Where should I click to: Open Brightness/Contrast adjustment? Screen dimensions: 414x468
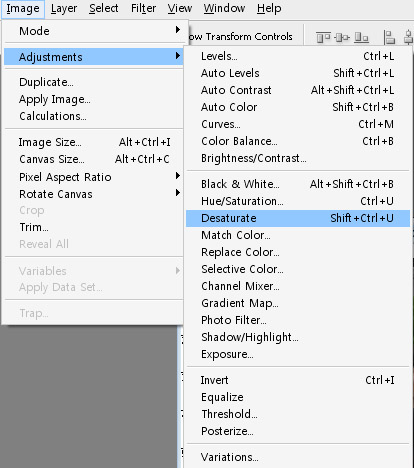pyautogui.click(x=298, y=158)
